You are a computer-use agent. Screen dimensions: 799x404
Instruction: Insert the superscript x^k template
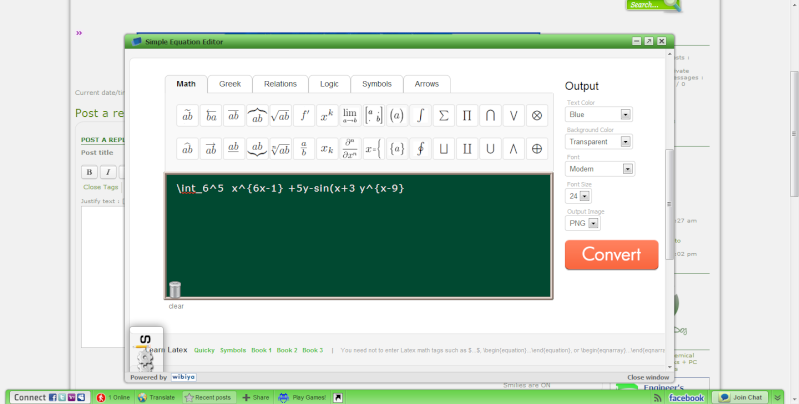(x=327, y=116)
